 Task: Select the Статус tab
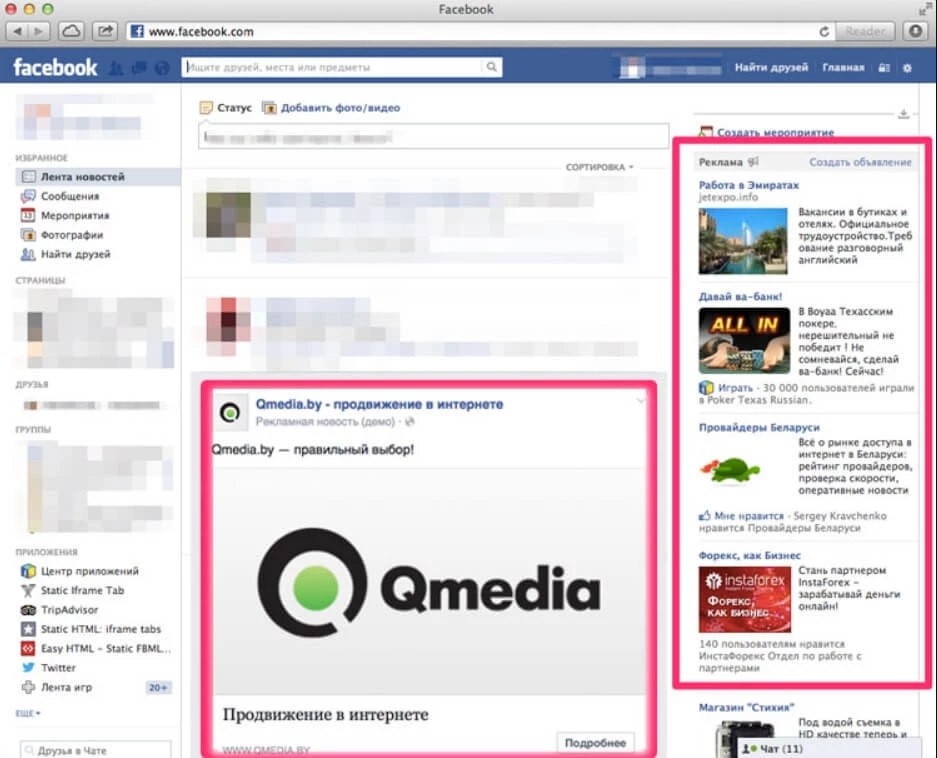click(x=226, y=108)
